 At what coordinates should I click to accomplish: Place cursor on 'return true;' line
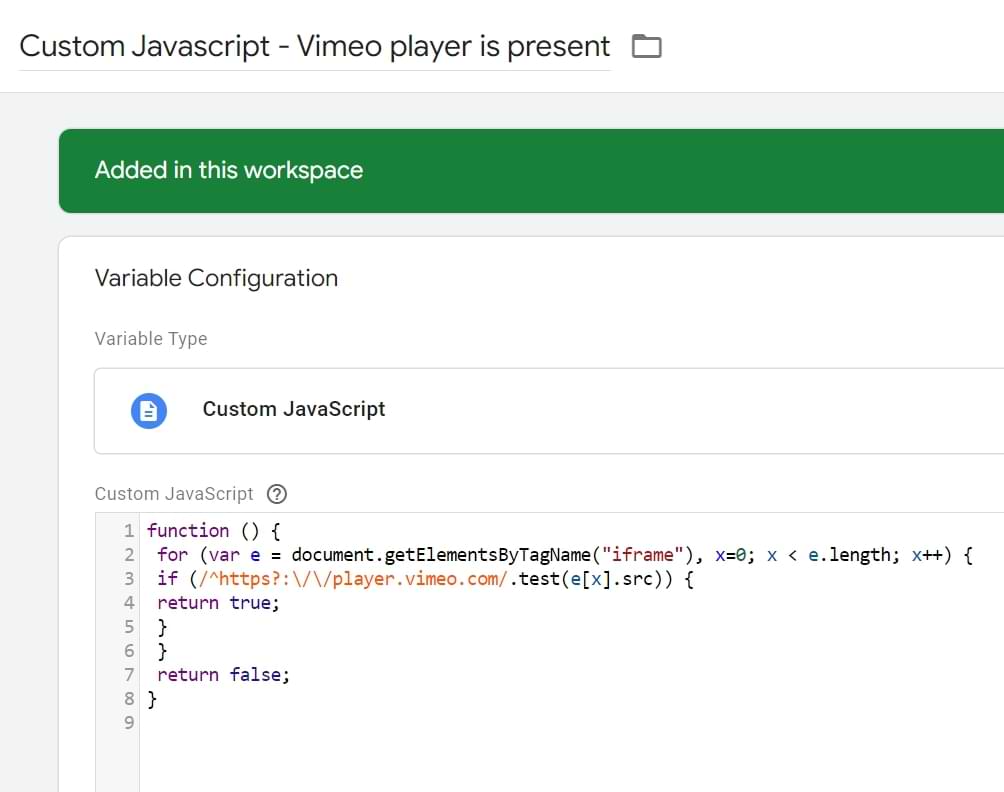(218, 603)
